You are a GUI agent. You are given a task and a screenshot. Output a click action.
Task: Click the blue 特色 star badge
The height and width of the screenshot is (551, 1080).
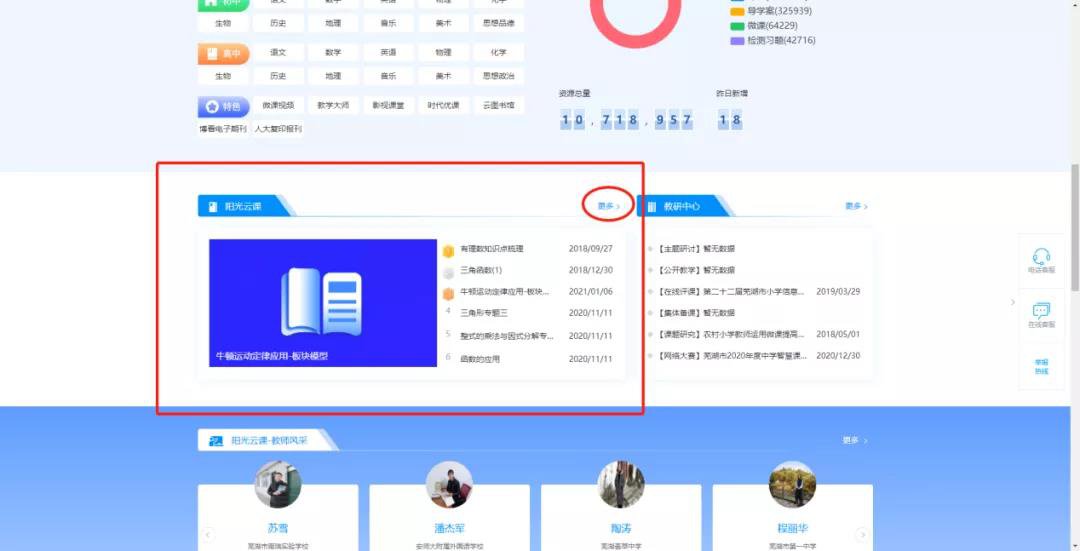[222, 106]
